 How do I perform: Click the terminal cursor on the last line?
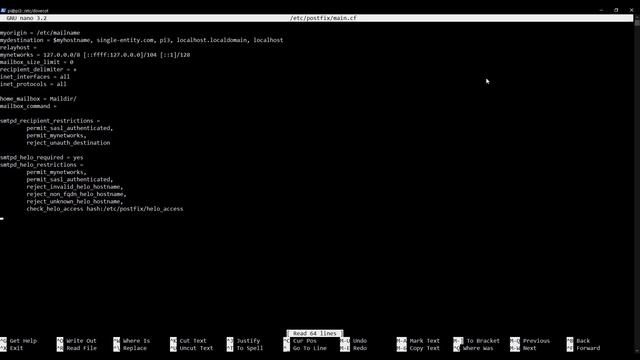point(2,218)
